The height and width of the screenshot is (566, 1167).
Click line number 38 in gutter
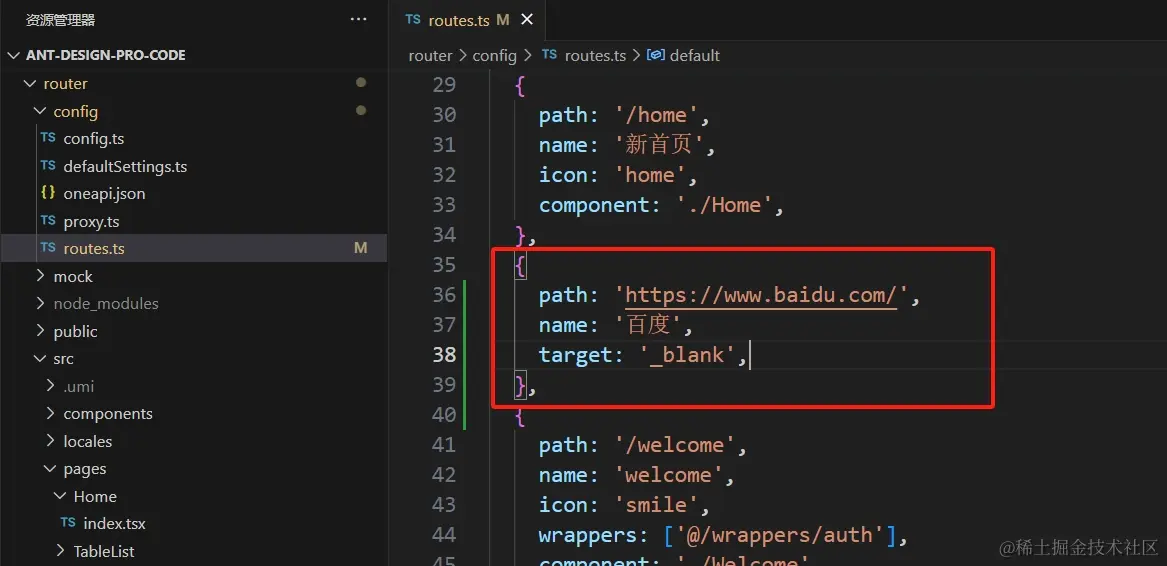(444, 355)
